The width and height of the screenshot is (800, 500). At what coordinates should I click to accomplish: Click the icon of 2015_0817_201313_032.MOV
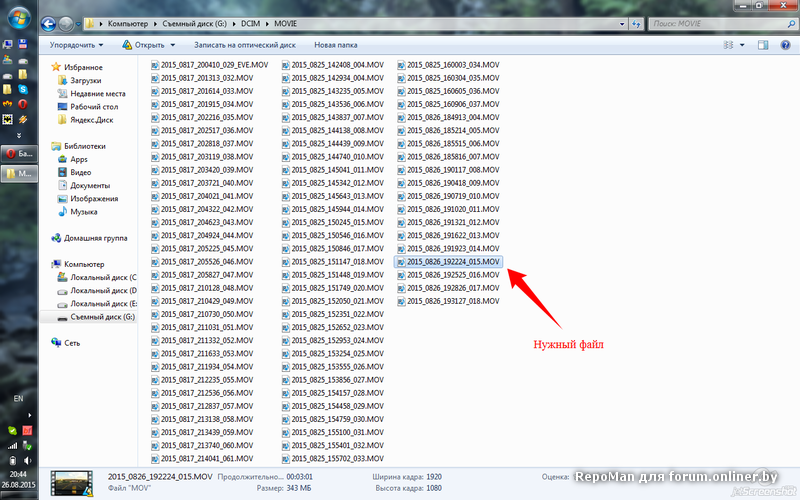pos(155,78)
